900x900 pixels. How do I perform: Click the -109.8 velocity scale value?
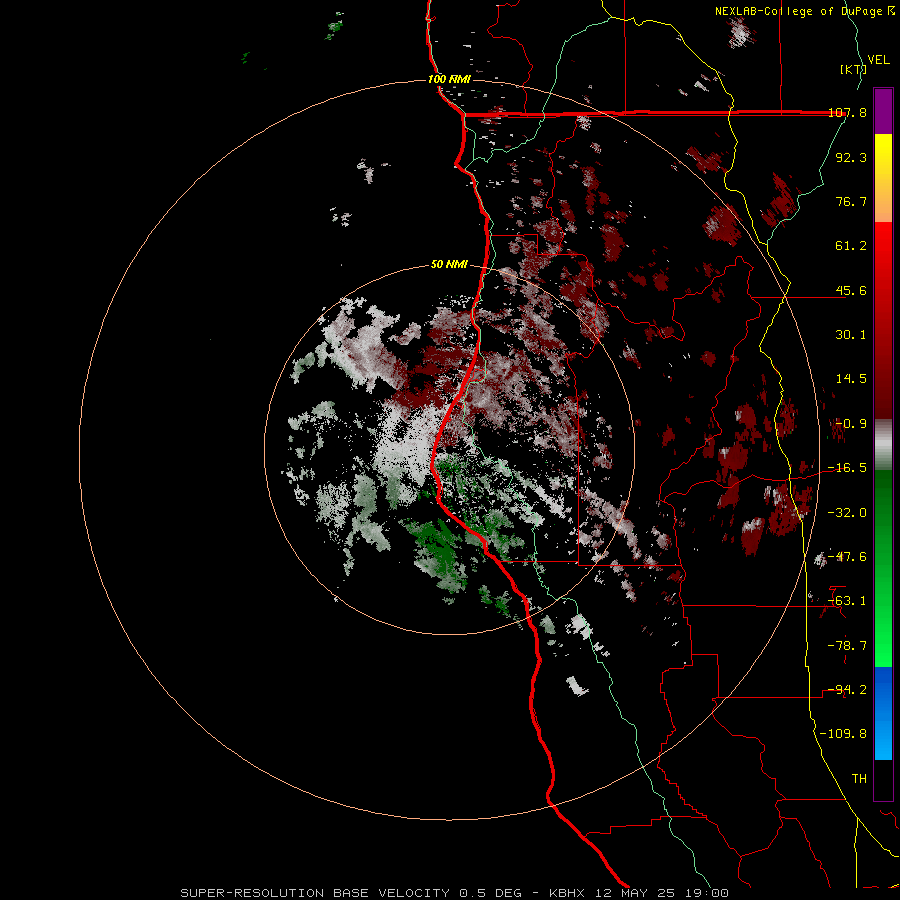[x=844, y=734]
